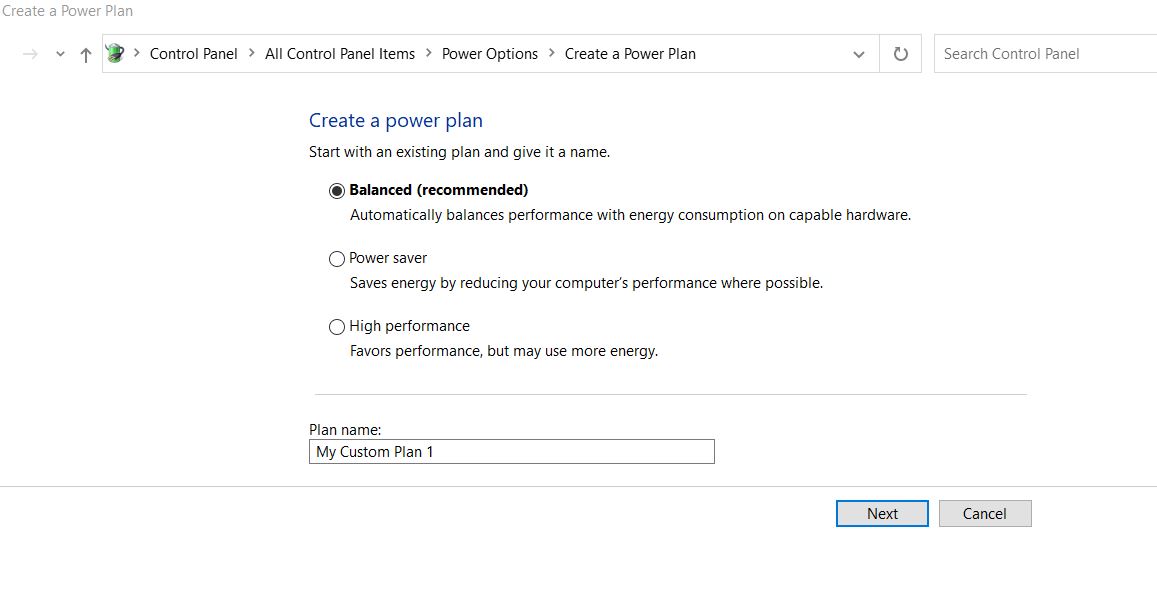Select the Balanced (recommended) radio button
The width and height of the screenshot is (1157, 597).
[x=336, y=191]
